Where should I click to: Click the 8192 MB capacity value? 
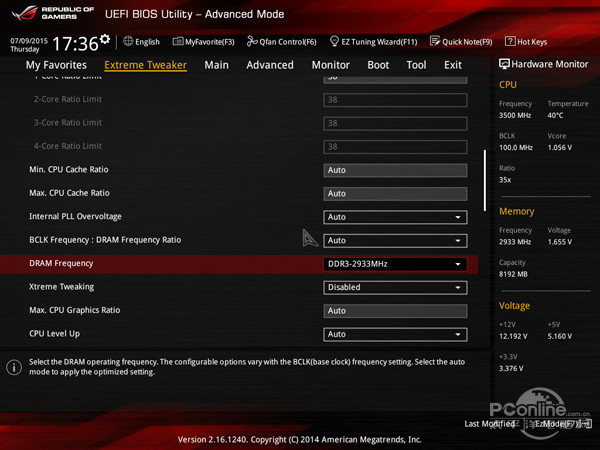pos(513,274)
